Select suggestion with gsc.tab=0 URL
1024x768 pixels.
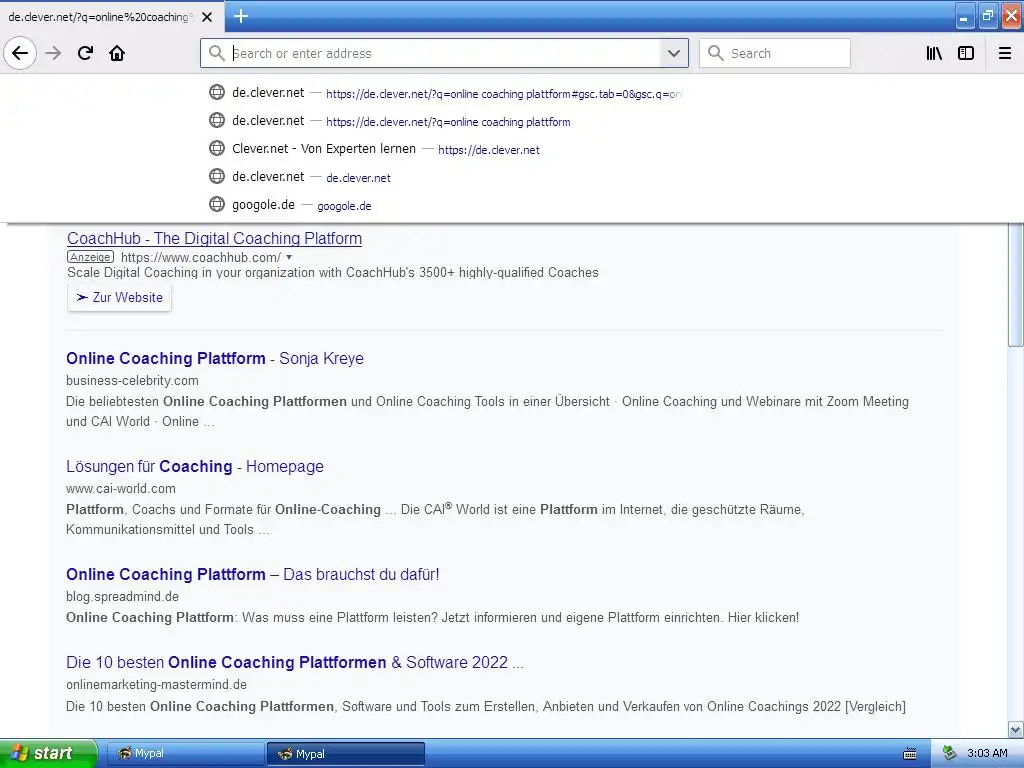(x=445, y=93)
